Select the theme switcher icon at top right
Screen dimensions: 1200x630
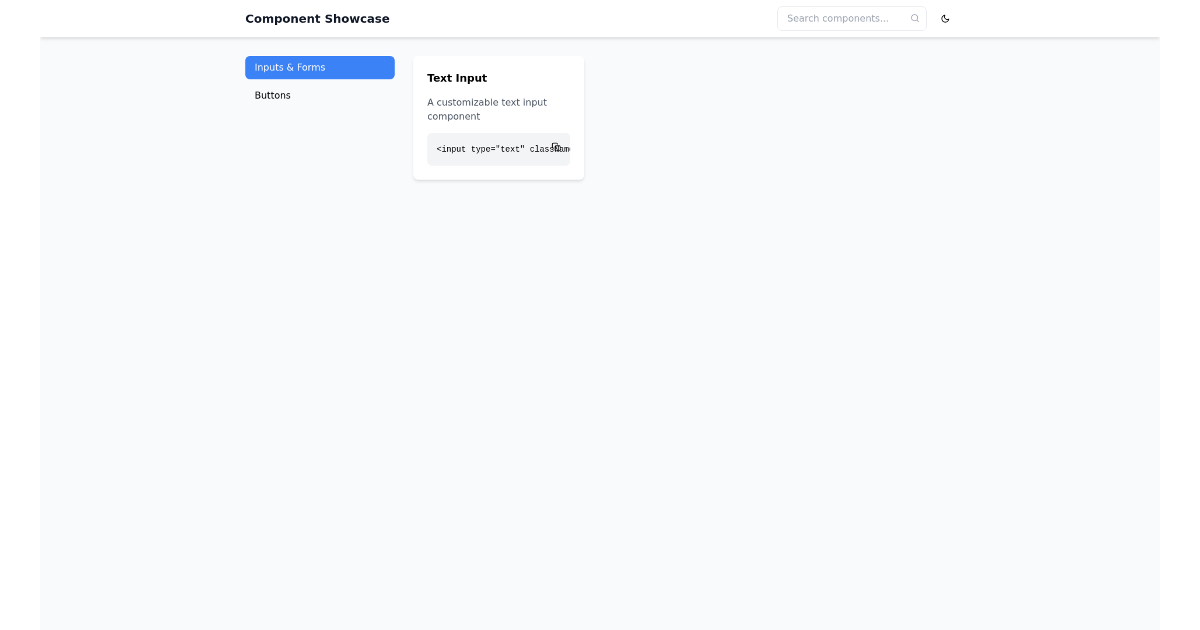click(945, 18)
